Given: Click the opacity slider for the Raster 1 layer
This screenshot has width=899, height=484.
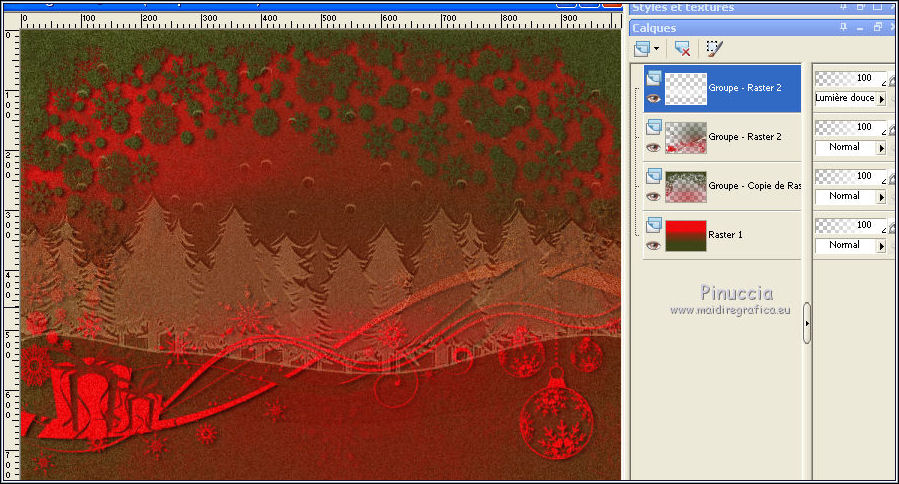Looking at the screenshot, I should click(x=851, y=225).
